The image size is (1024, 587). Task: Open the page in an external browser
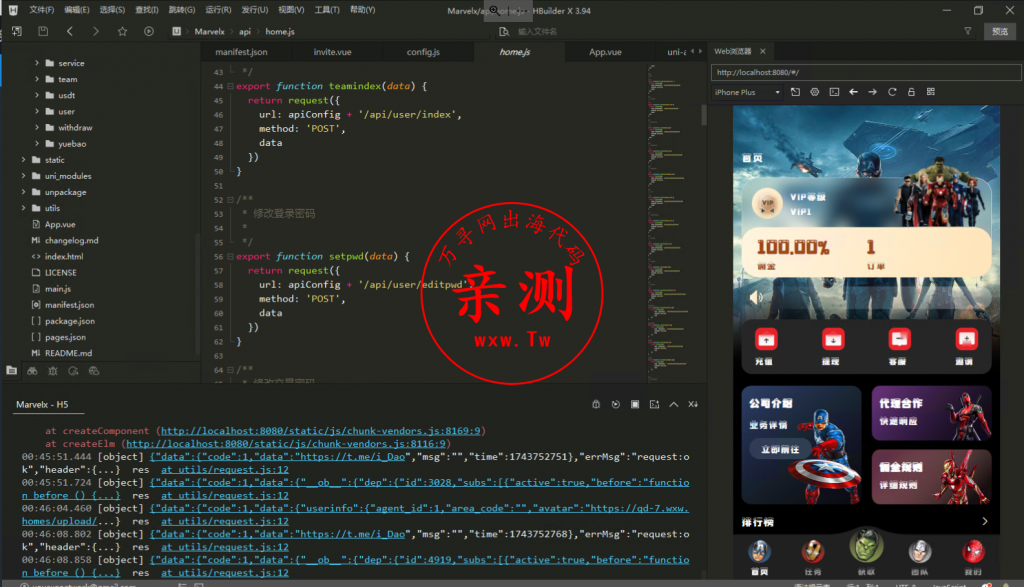(x=796, y=91)
